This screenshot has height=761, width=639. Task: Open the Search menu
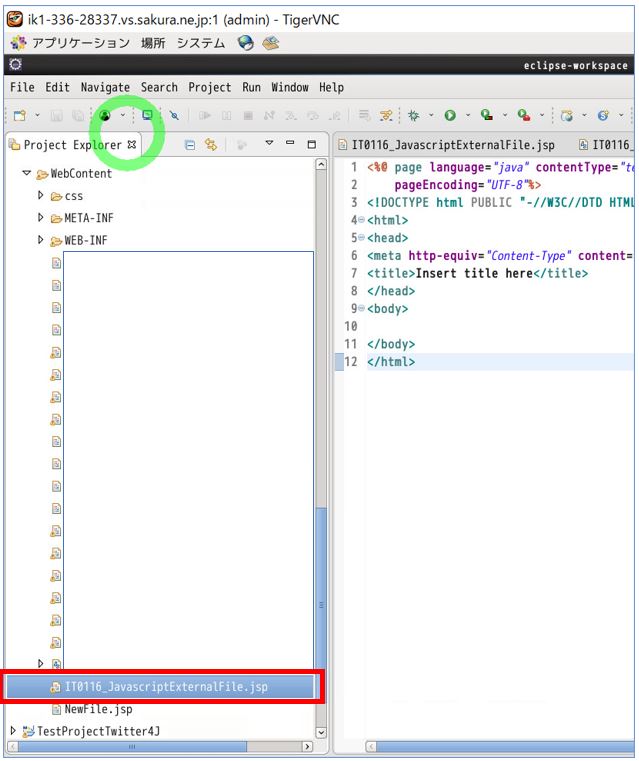[x=159, y=87]
